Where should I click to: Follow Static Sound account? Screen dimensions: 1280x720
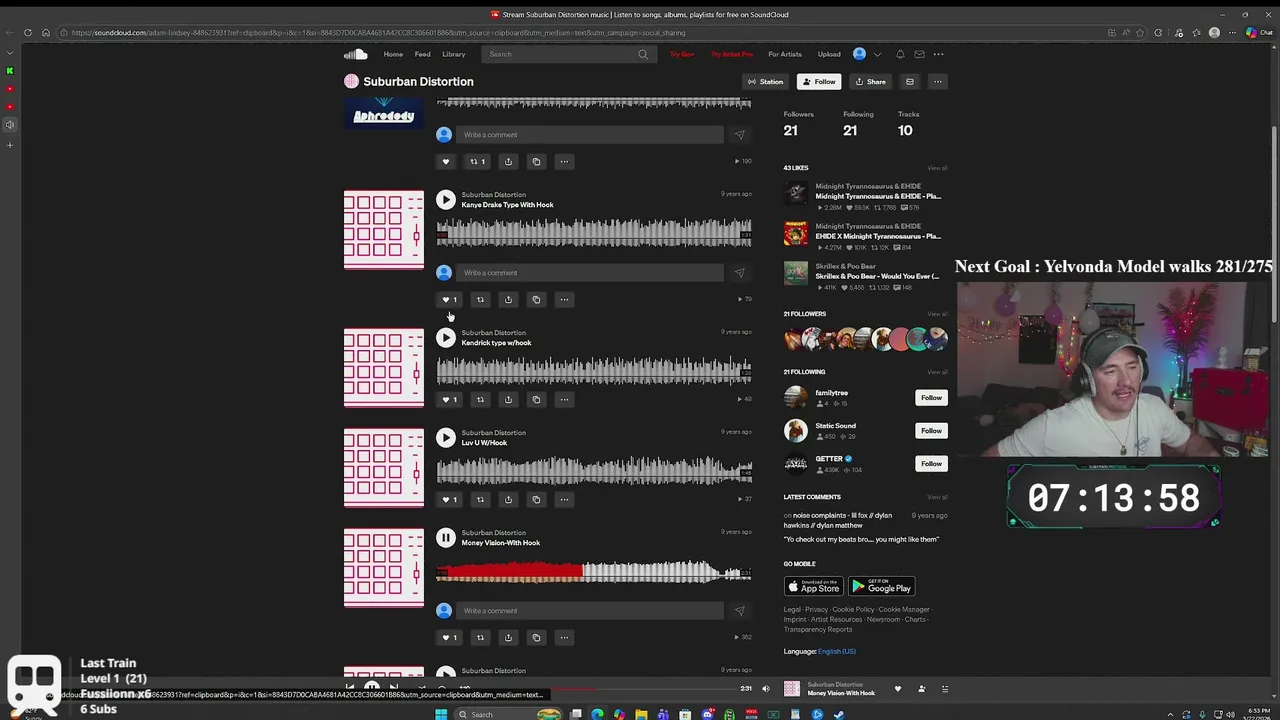point(931,431)
